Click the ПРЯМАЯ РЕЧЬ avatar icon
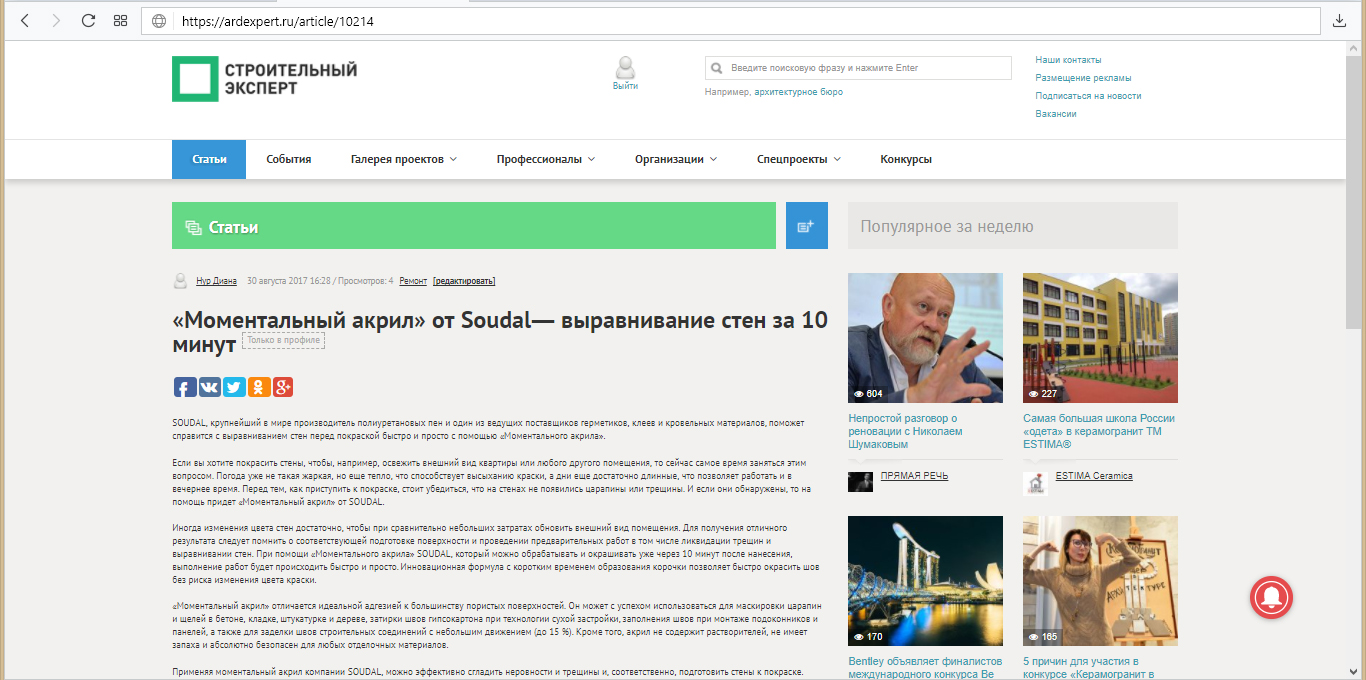The image size is (1366, 680). tap(860, 482)
